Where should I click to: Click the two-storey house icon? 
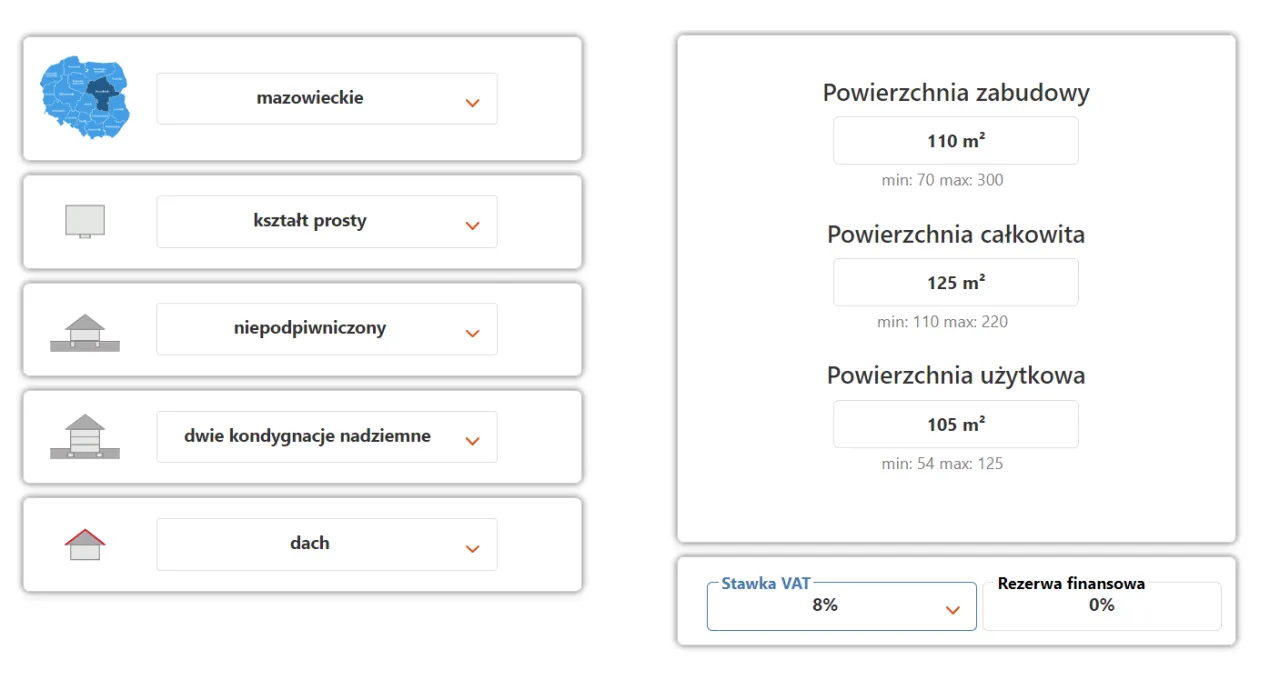tap(85, 436)
